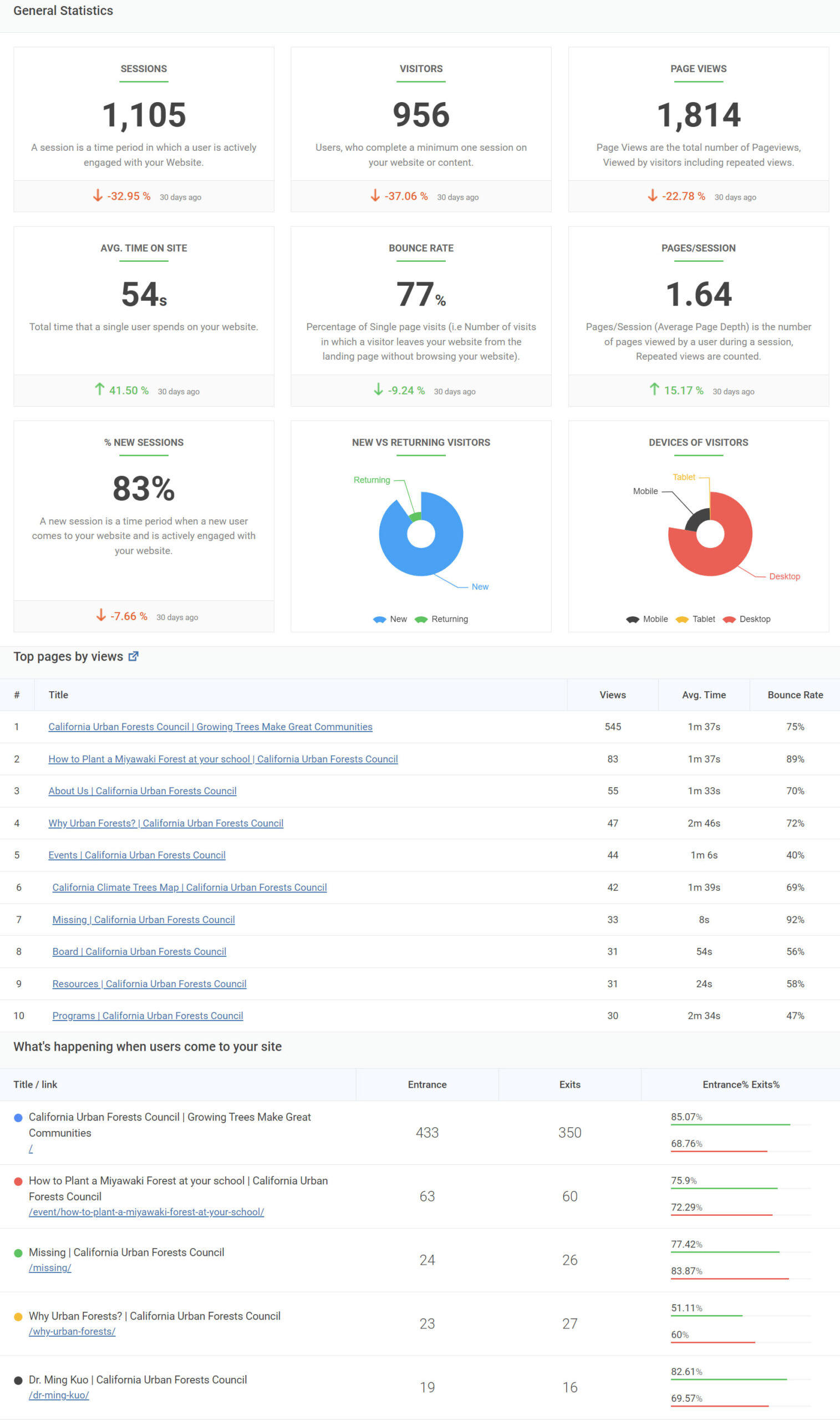Image resolution: width=840 pixels, height=1420 pixels.
Task: Open the Board page link
Action: pos(139,951)
